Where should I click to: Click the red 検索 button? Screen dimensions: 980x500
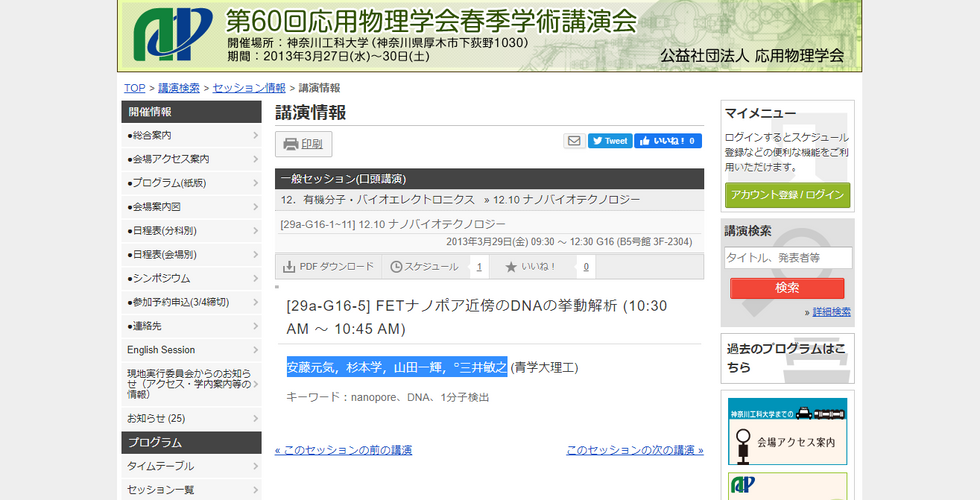click(x=787, y=288)
